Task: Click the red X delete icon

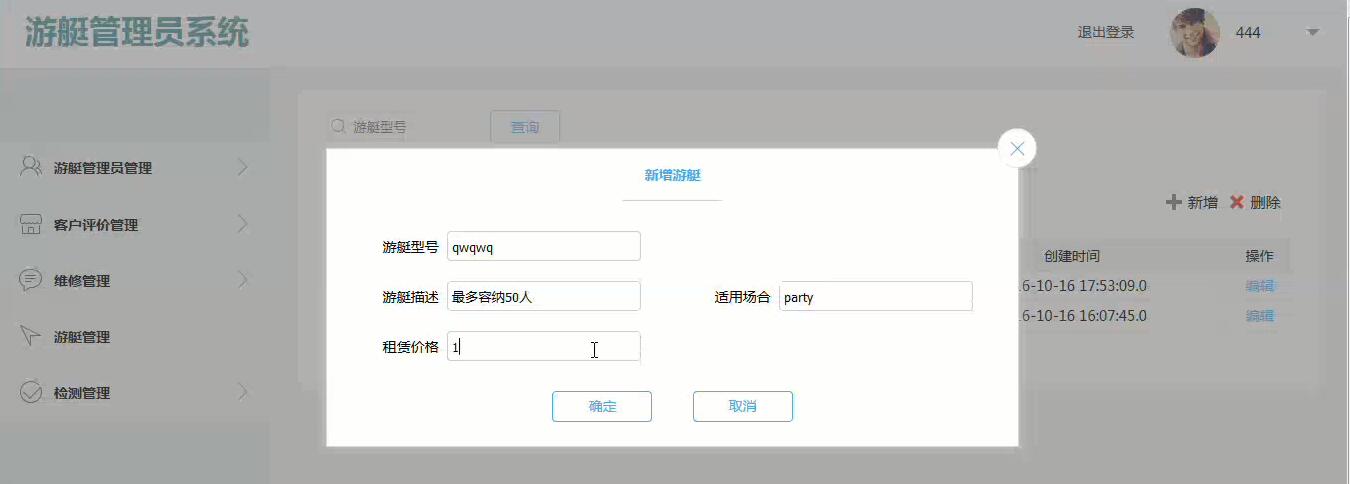Action: coord(1237,202)
